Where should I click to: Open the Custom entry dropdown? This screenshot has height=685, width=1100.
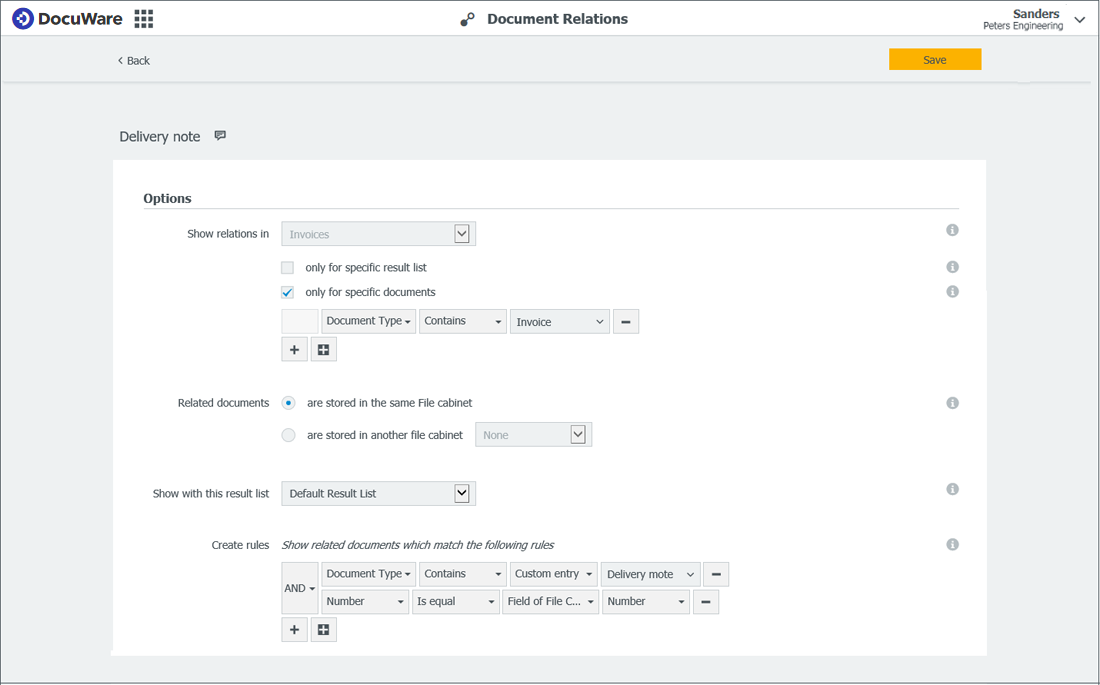click(x=553, y=574)
